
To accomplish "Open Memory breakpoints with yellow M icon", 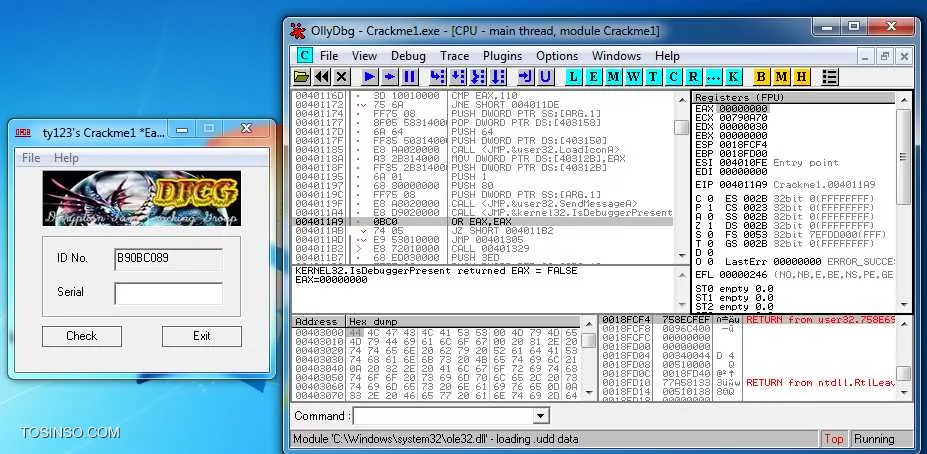I will point(782,77).
